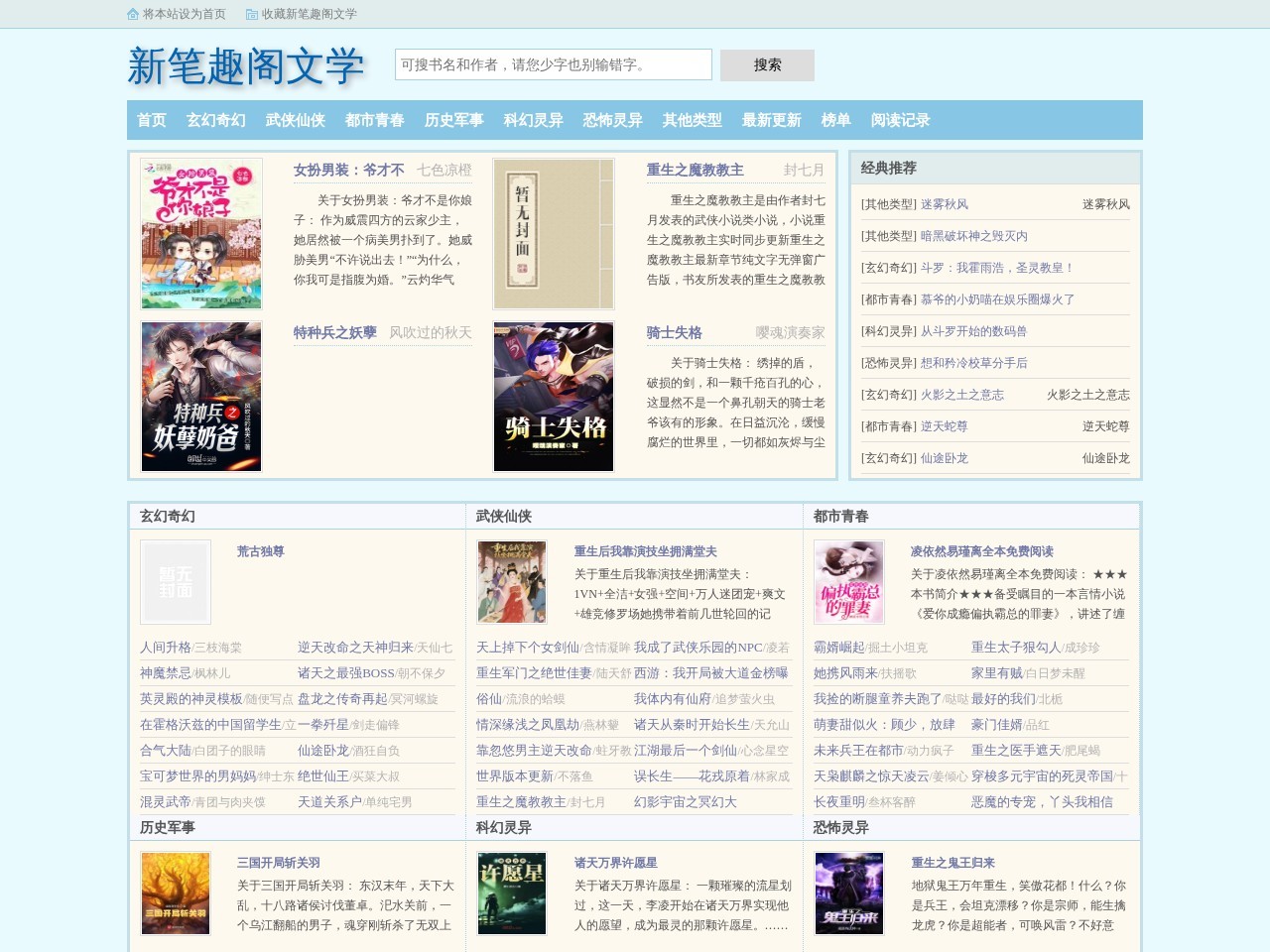Open 世界版本更新 book link
The height and width of the screenshot is (952, 1270).
(515, 776)
